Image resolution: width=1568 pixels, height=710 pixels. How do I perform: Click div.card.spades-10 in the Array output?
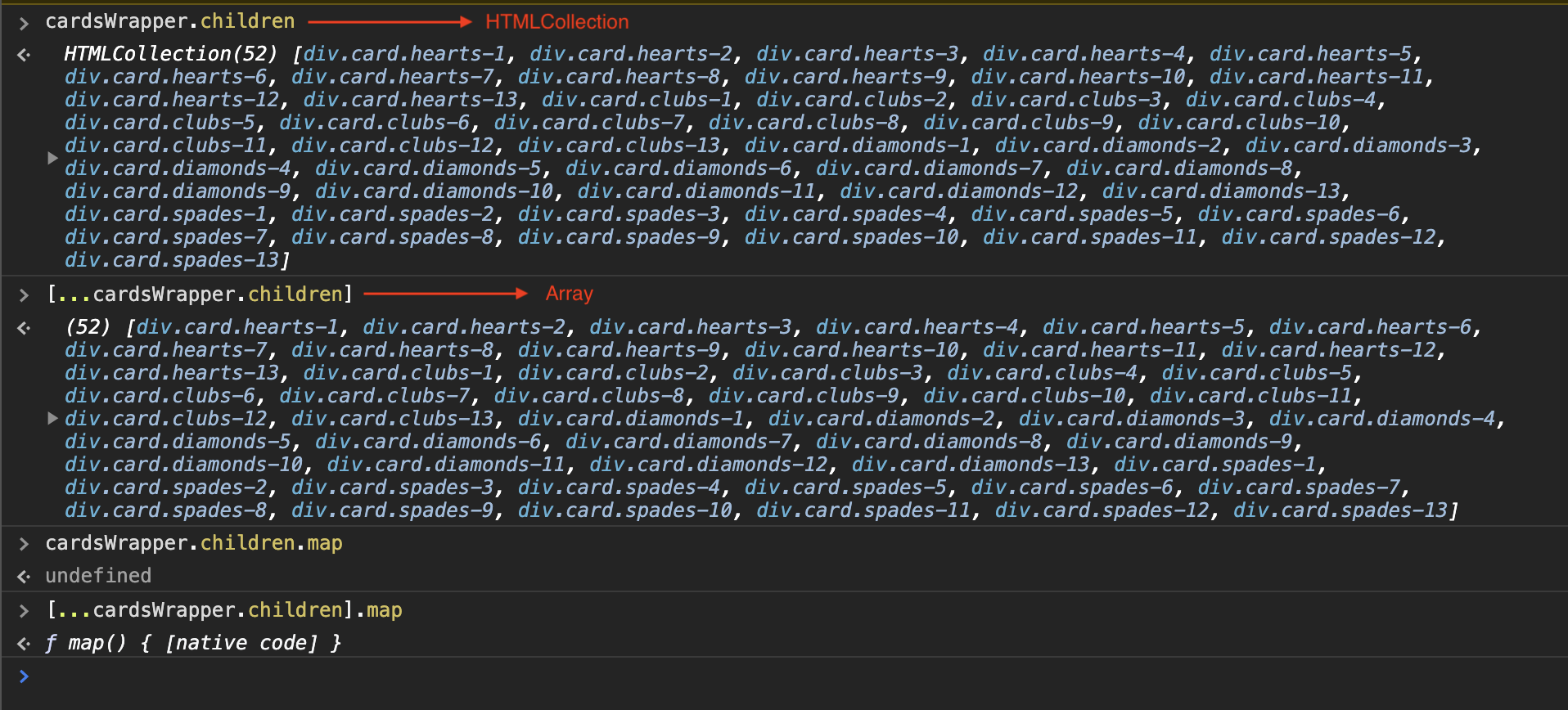pos(624,510)
